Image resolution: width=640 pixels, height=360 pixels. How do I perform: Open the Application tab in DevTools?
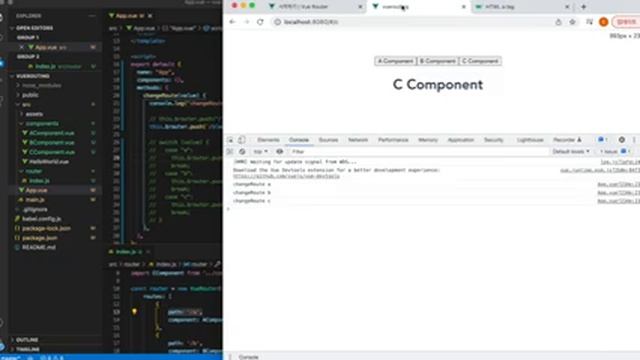(x=461, y=140)
